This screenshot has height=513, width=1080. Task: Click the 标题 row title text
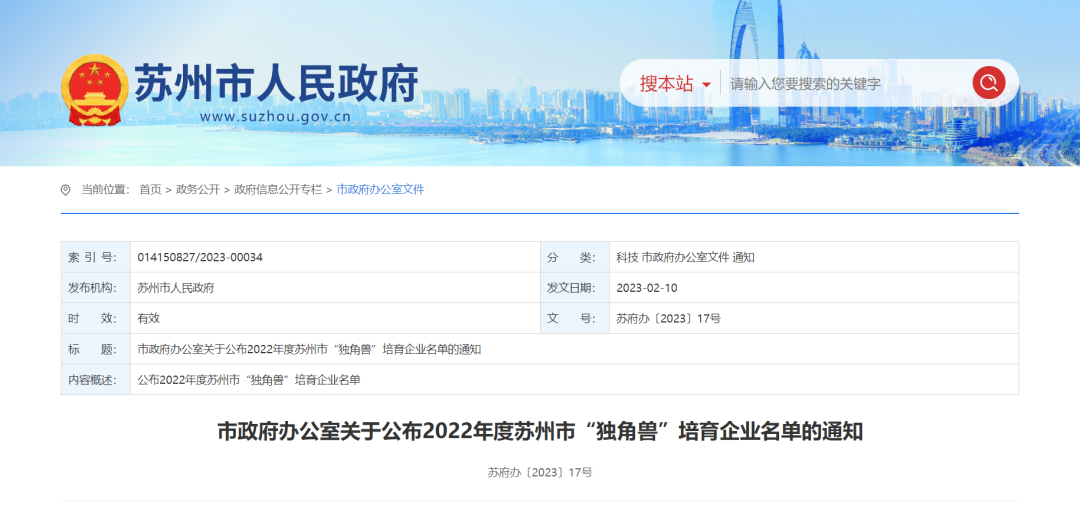click(x=309, y=349)
